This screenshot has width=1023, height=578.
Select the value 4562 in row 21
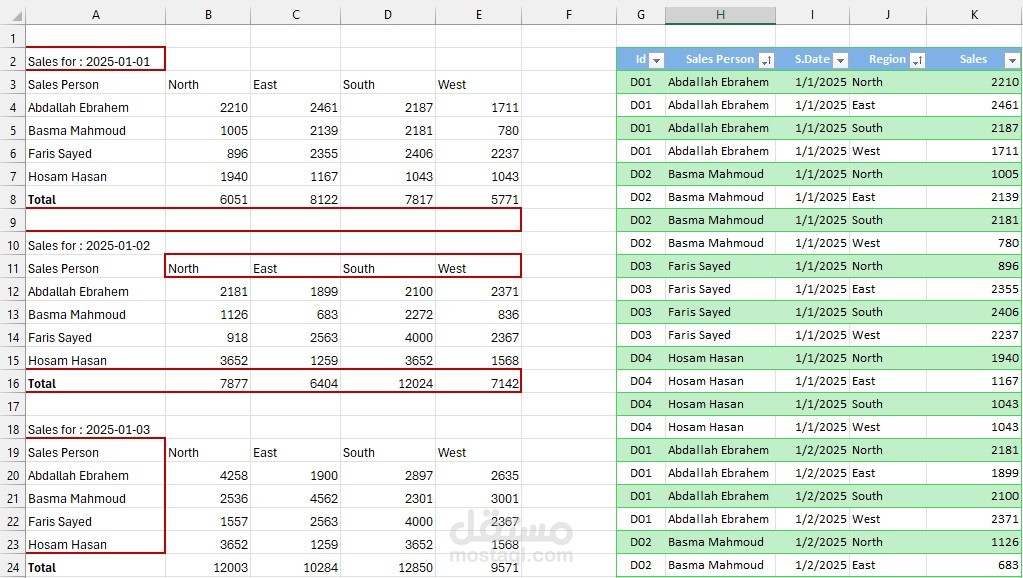coord(324,498)
